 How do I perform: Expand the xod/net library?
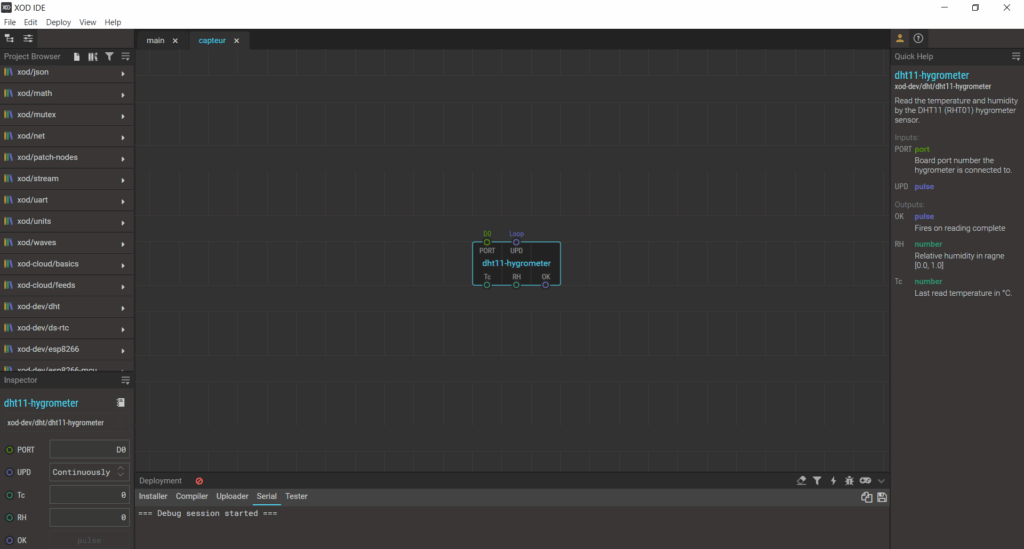123,137
